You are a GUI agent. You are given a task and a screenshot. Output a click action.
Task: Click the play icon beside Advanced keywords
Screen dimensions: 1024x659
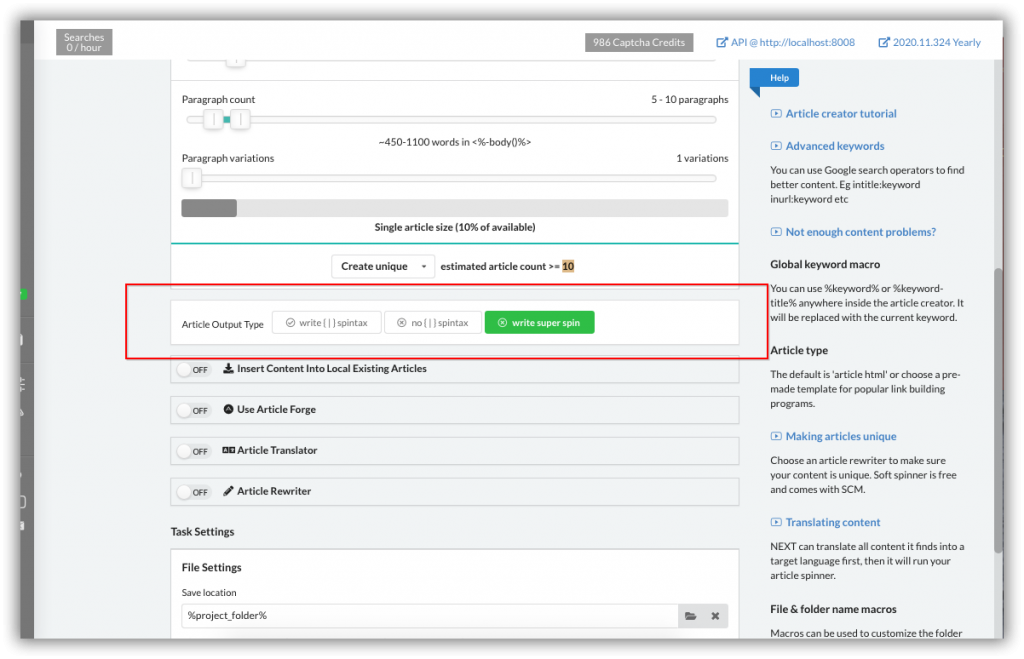[776, 146]
